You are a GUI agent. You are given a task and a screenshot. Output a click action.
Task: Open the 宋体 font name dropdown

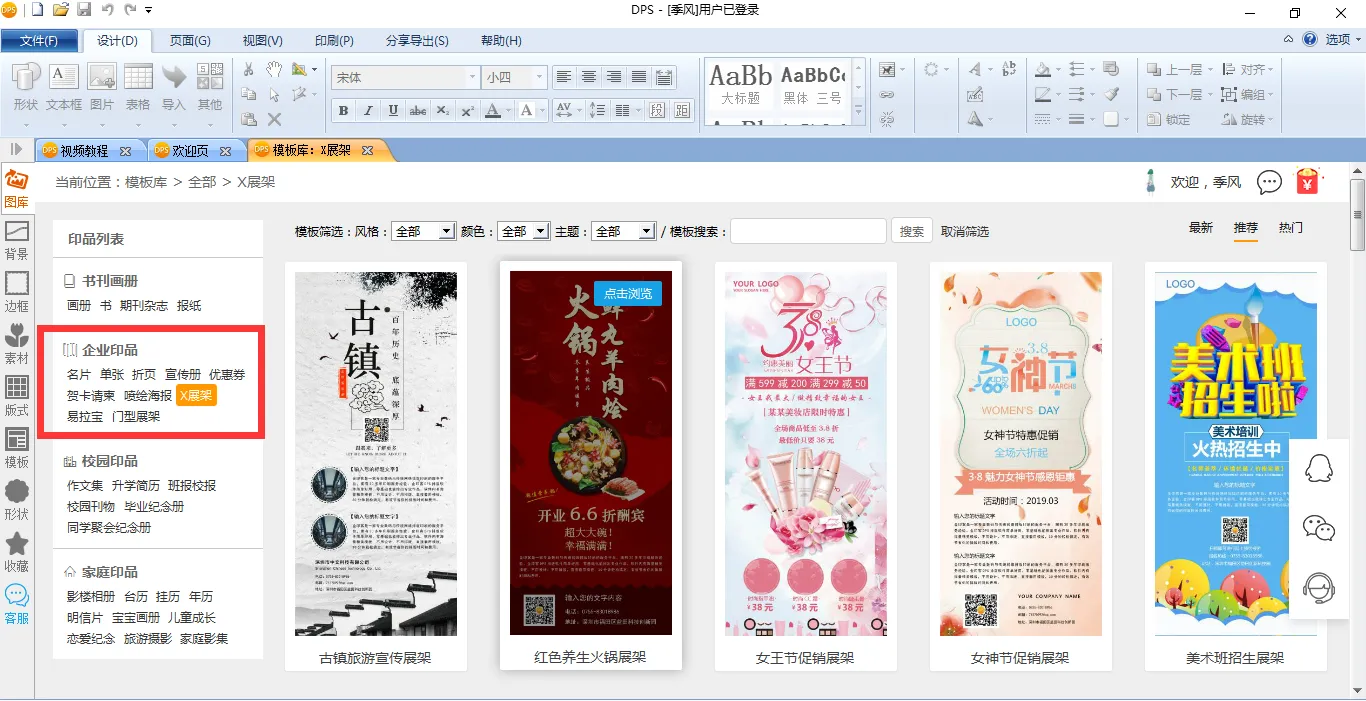(x=472, y=77)
